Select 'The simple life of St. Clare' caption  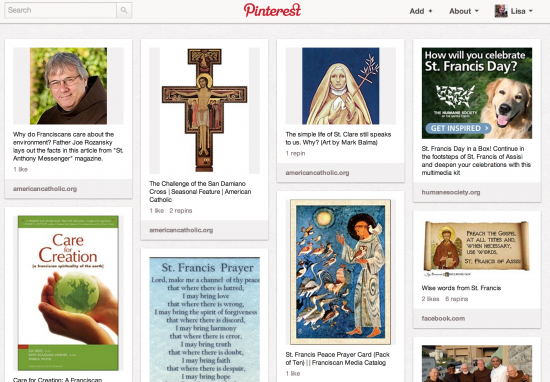coord(338,138)
